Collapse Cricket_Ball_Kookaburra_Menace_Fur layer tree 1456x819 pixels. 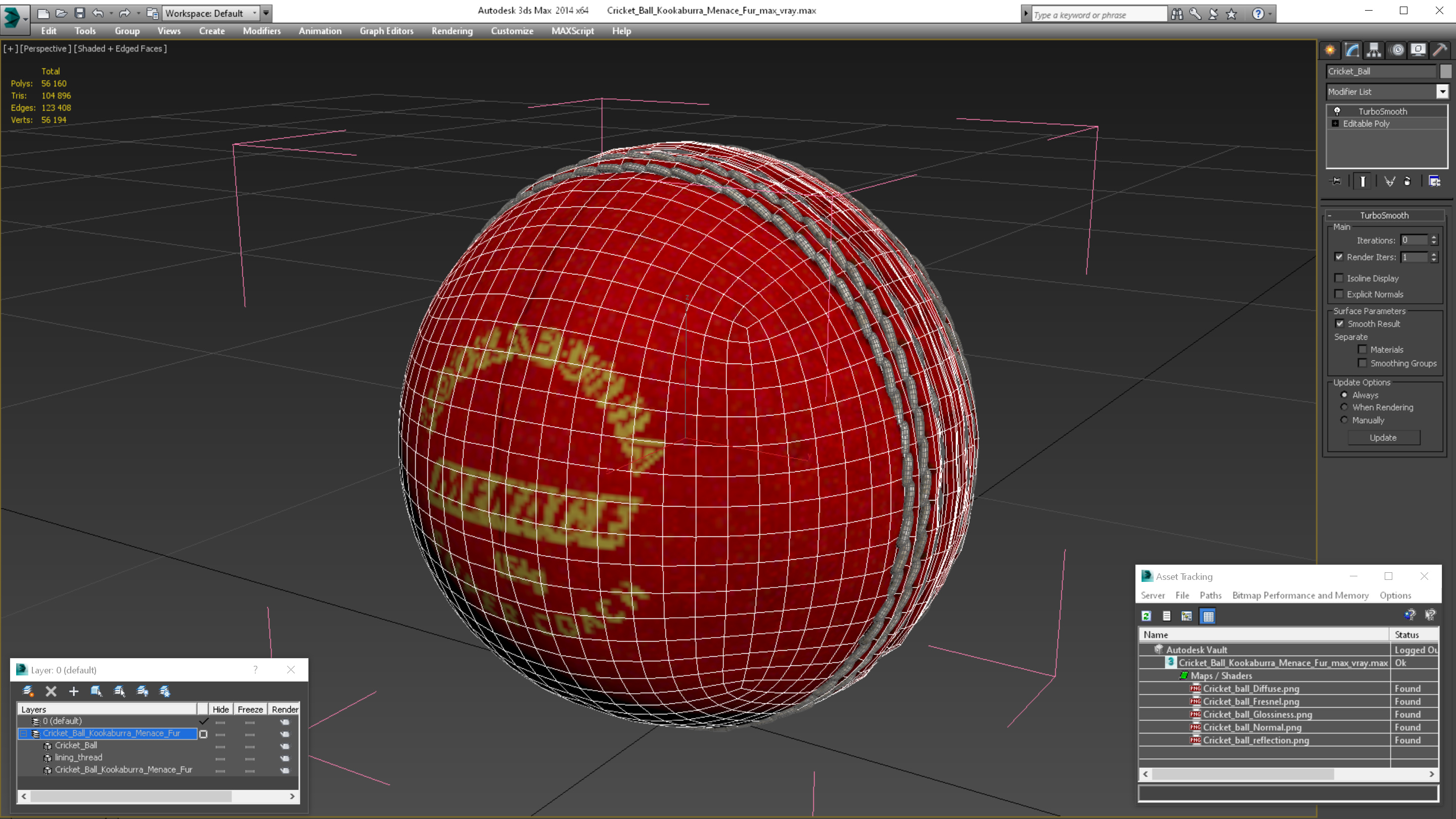coord(24,734)
